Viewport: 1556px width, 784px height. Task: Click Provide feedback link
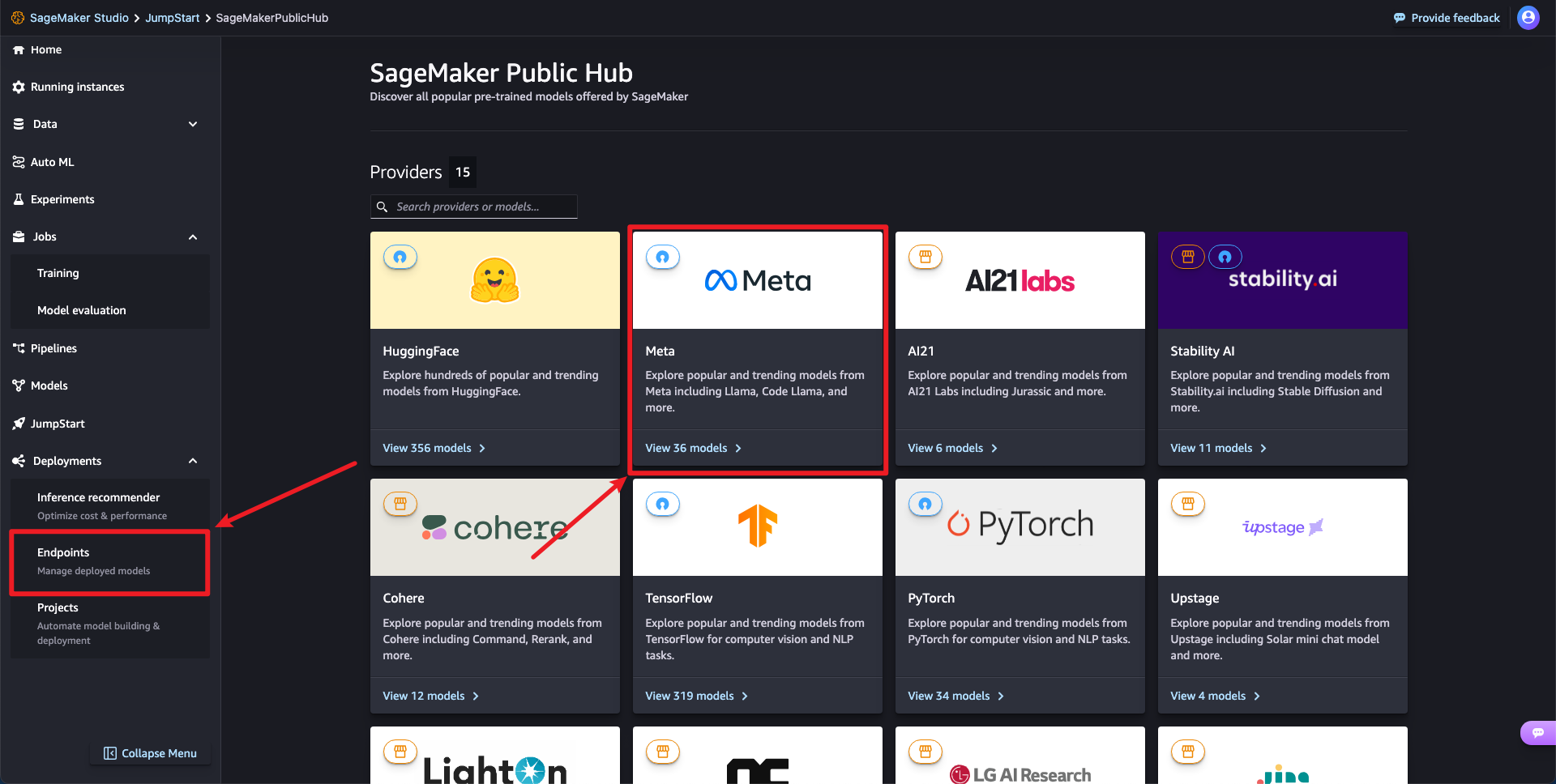pyautogui.click(x=1456, y=18)
